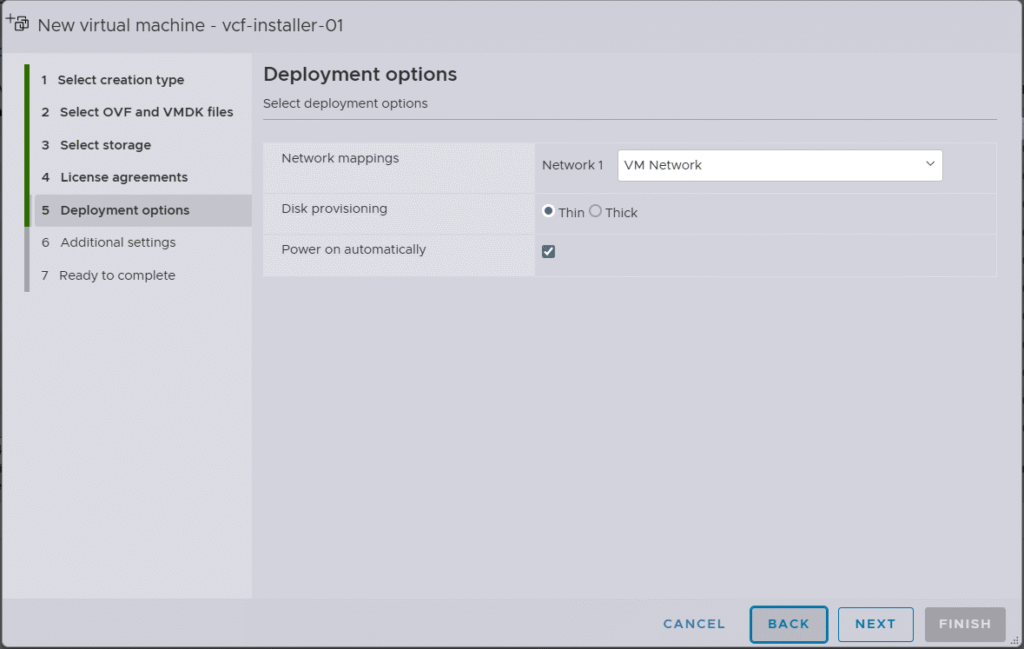This screenshot has width=1024, height=649.
Task: Go to step 4 License agreements
Action: [x=123, y=177]
